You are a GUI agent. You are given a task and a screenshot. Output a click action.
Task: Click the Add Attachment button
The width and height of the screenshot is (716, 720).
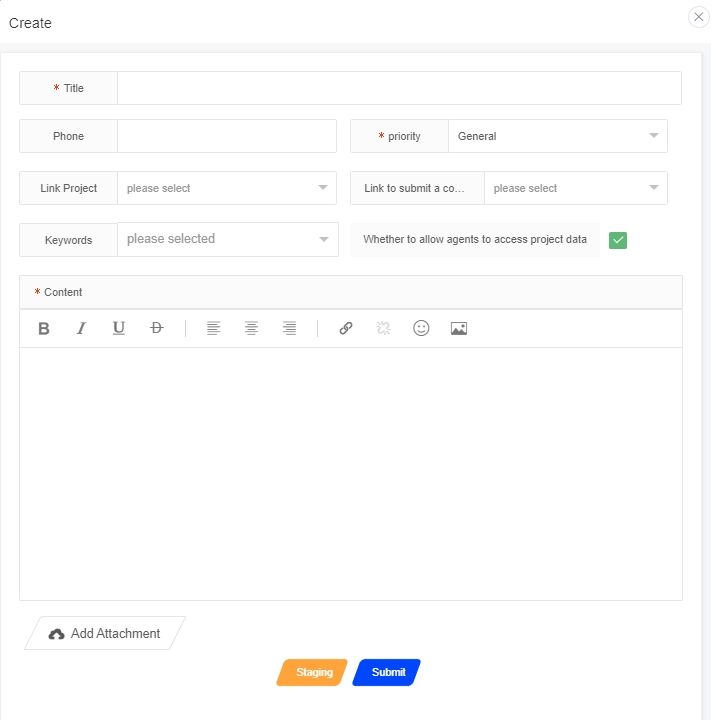[x=105, y=633]
